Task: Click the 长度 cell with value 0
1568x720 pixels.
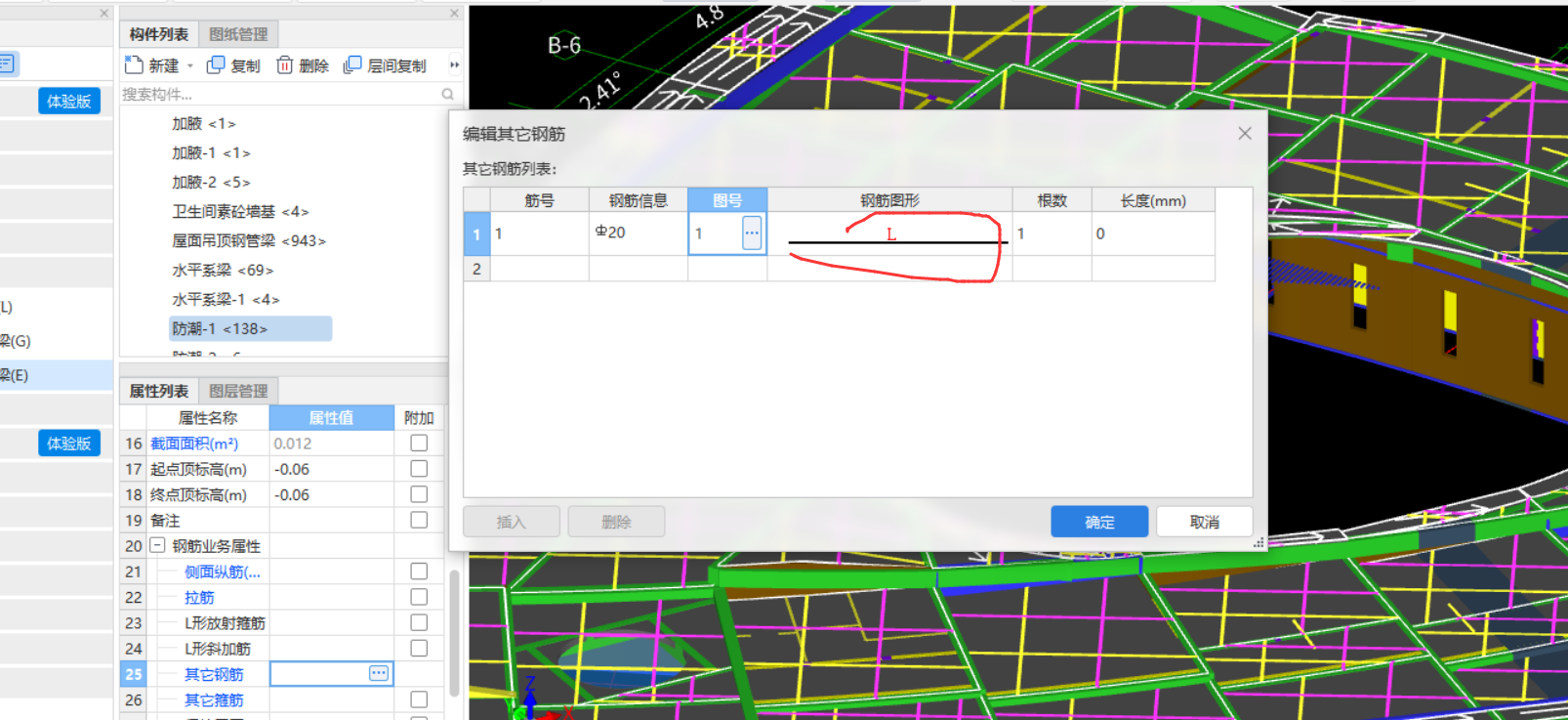Action: tap(1153, 233)
